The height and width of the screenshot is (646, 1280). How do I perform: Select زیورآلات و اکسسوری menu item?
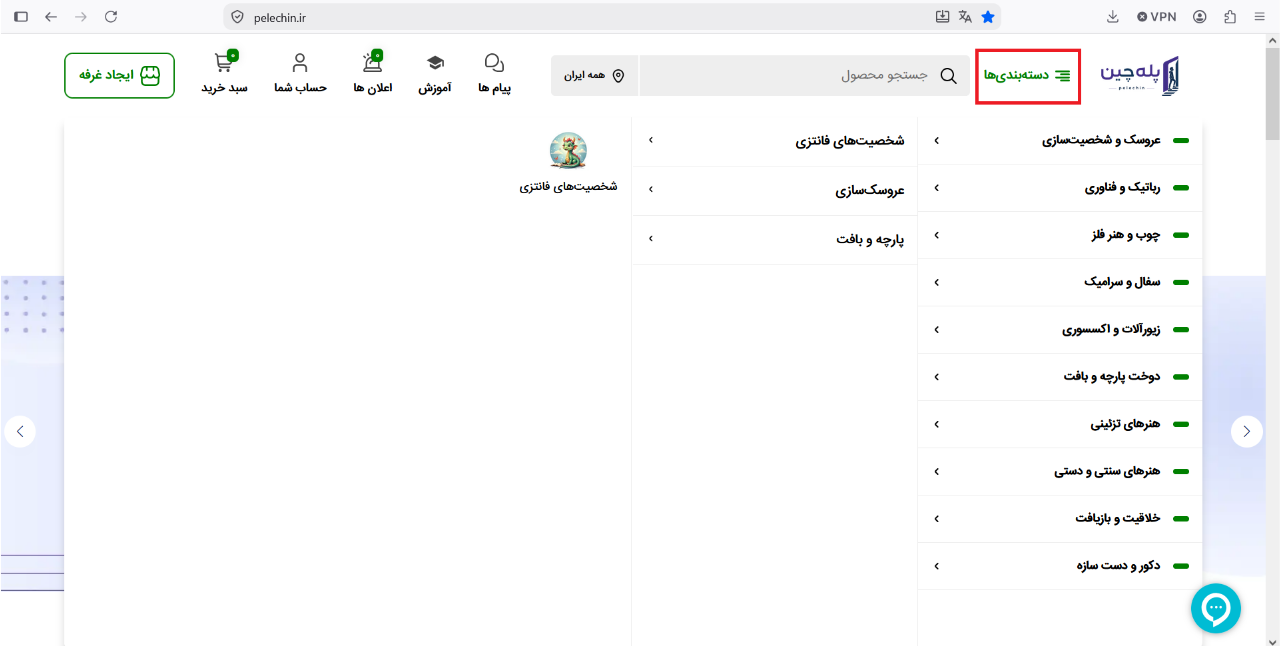click(x=1060, y=329)
